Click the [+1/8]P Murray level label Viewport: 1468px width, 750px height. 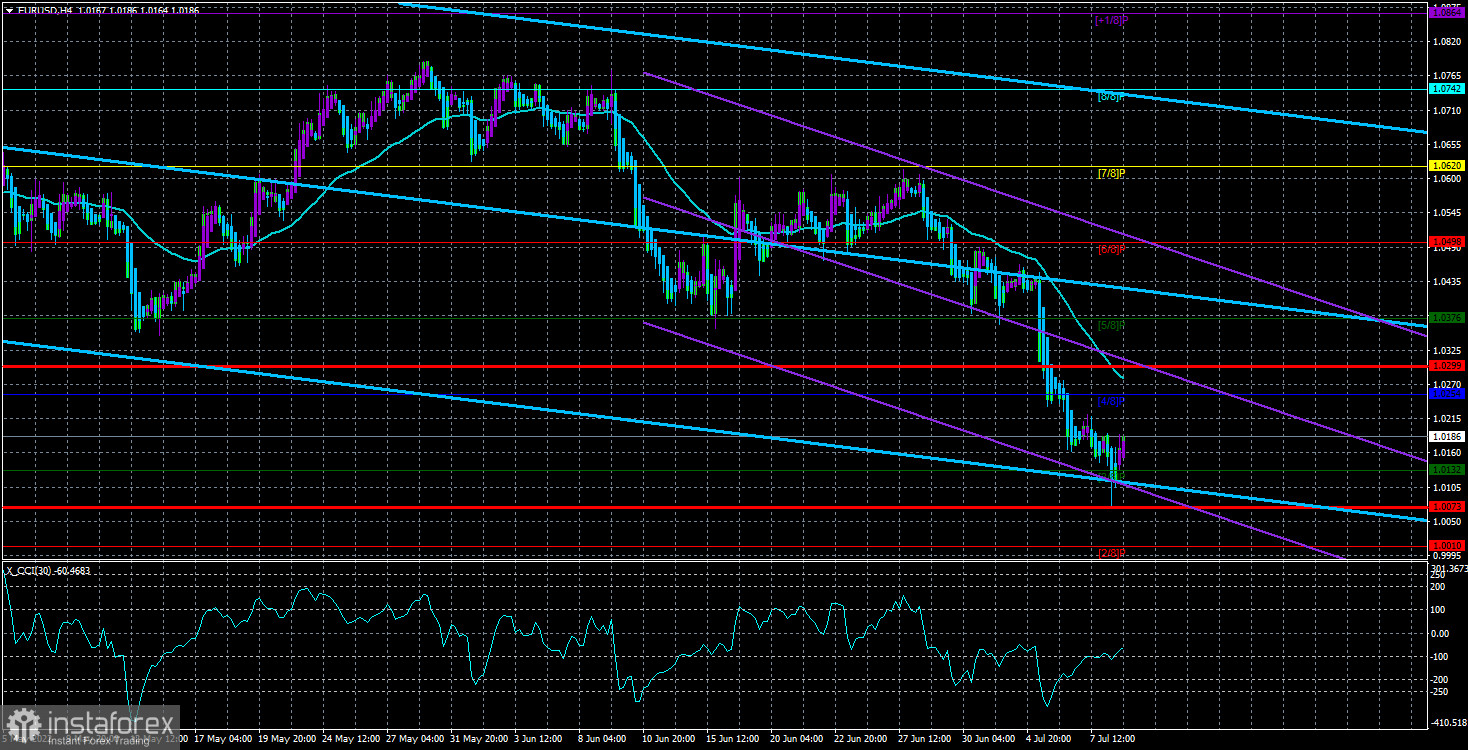pyautogui.click(x=1111, y=20)
